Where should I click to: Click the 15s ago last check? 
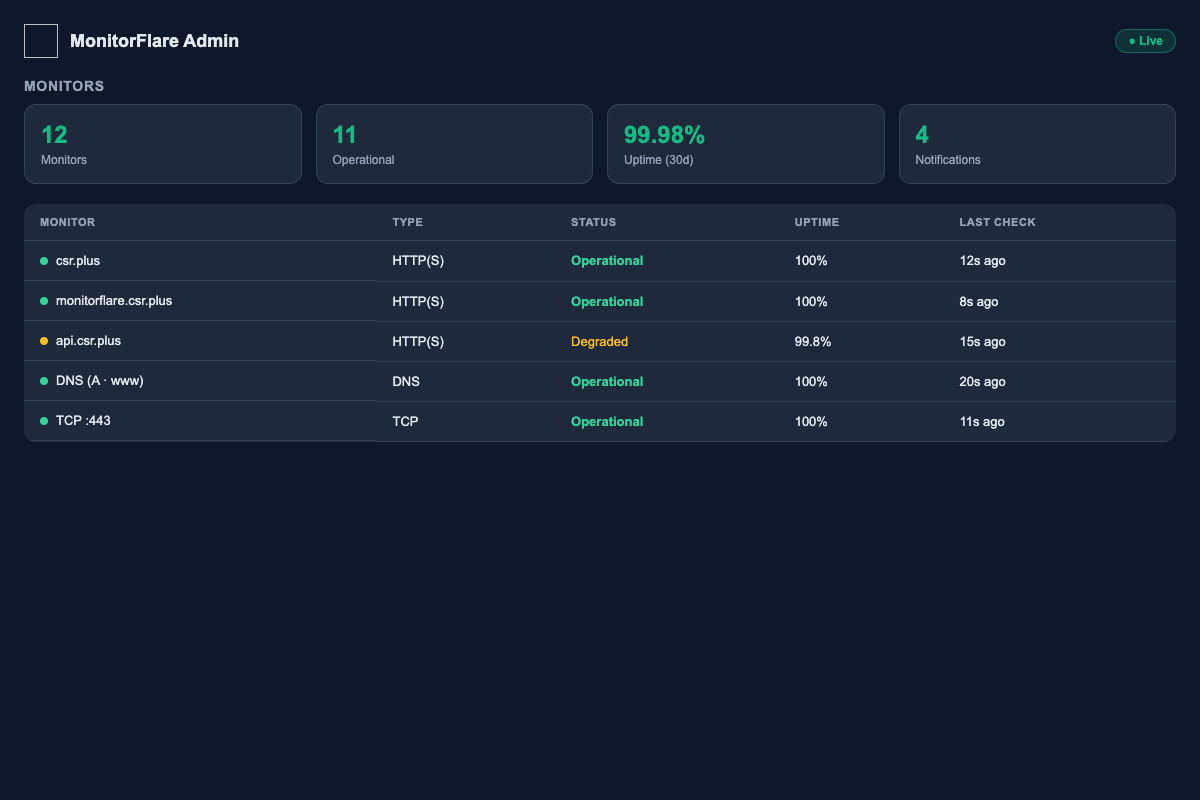(x=982, y=342)
